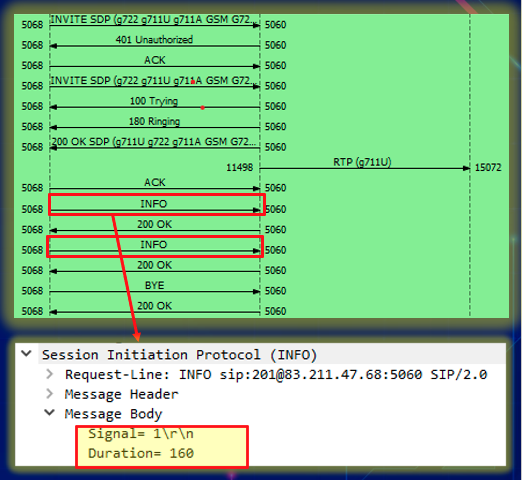Select the 200 OK SDP (g711U g722...) message
The image size is (522, 480).
point(154,142)
